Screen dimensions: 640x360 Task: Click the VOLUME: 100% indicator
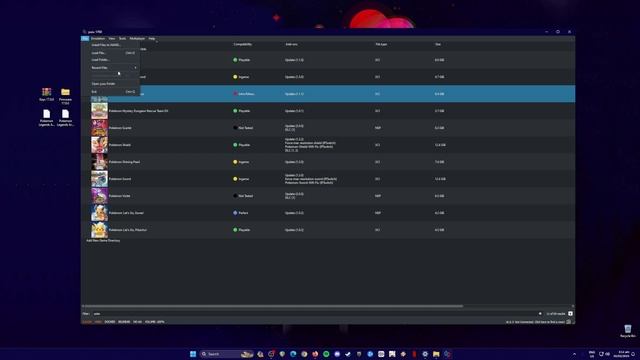point(155,322)
